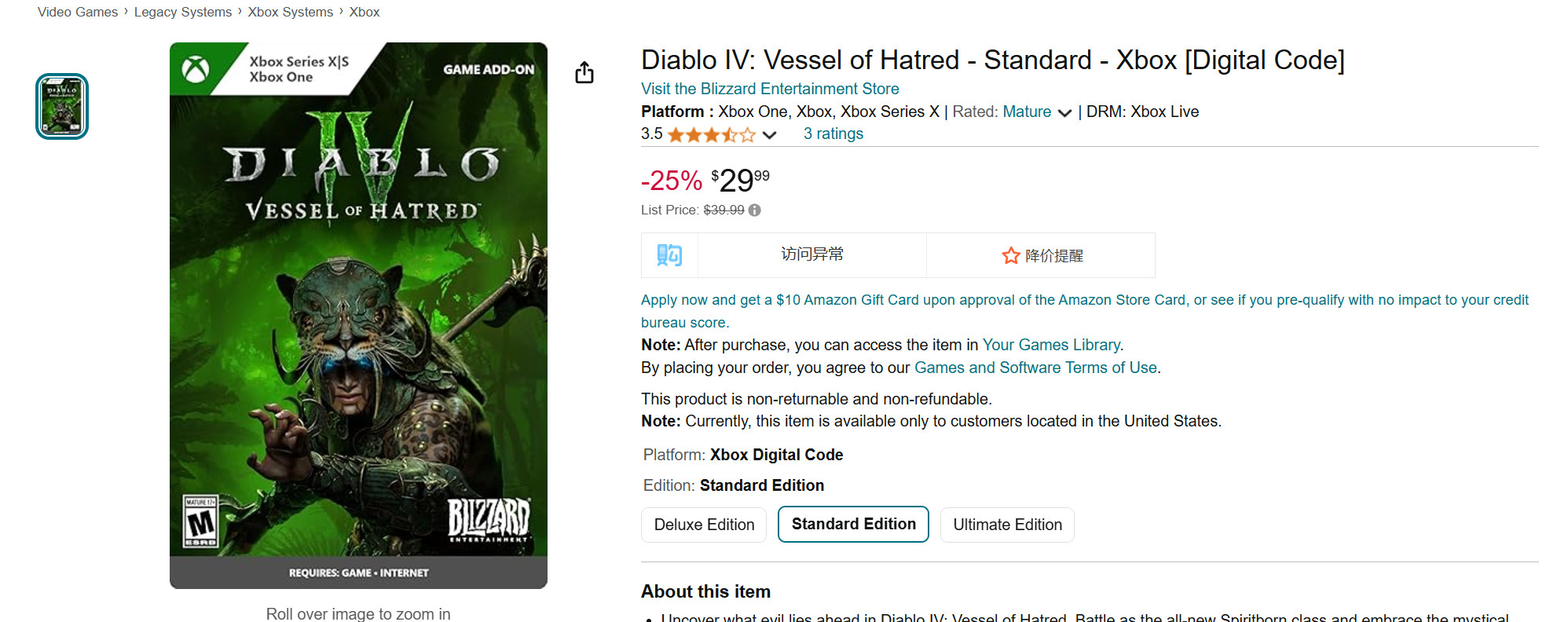Viewport: 1568px width, 622px height.
Task: Open the Legacy Systems breadcrumb
Action: click(x=182, y=12)
